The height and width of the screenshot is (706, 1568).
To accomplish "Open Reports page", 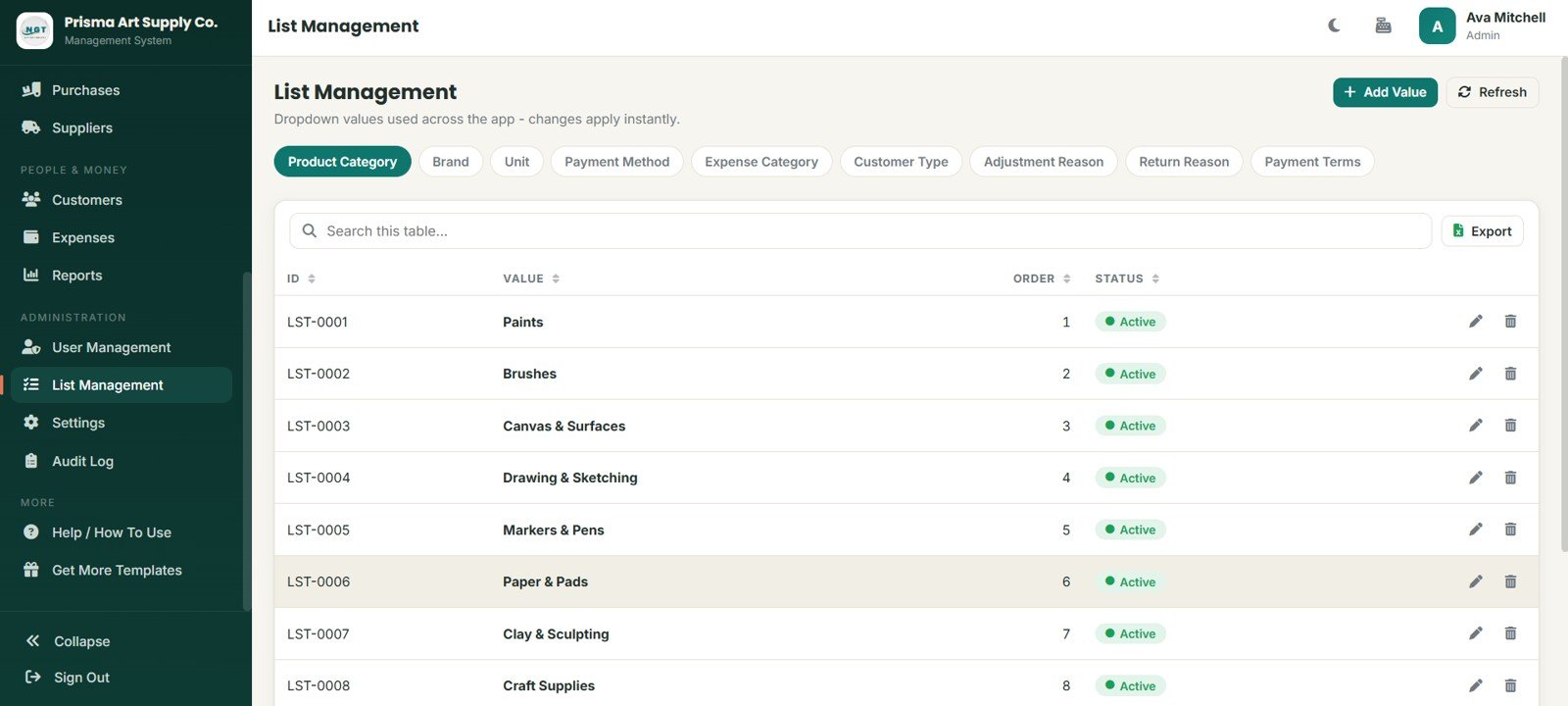I will point(122,276).
